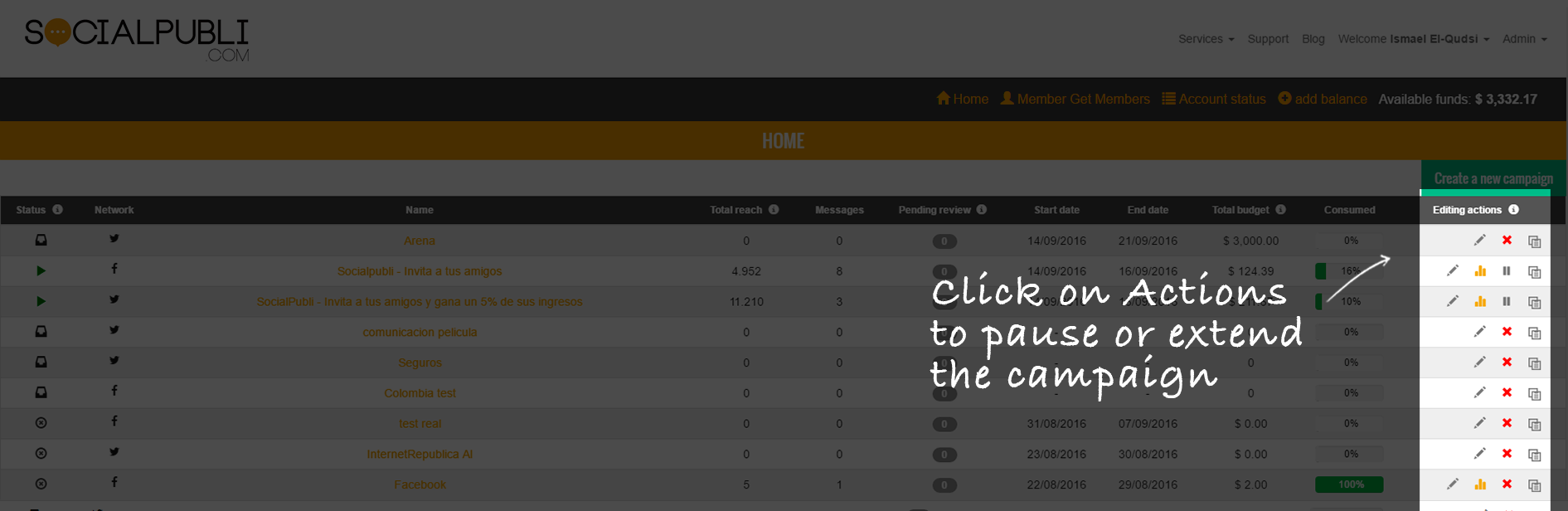Edit the Arena campaign with pencil icon
Screen dimensions: 1568x511
click(1479, 241)
